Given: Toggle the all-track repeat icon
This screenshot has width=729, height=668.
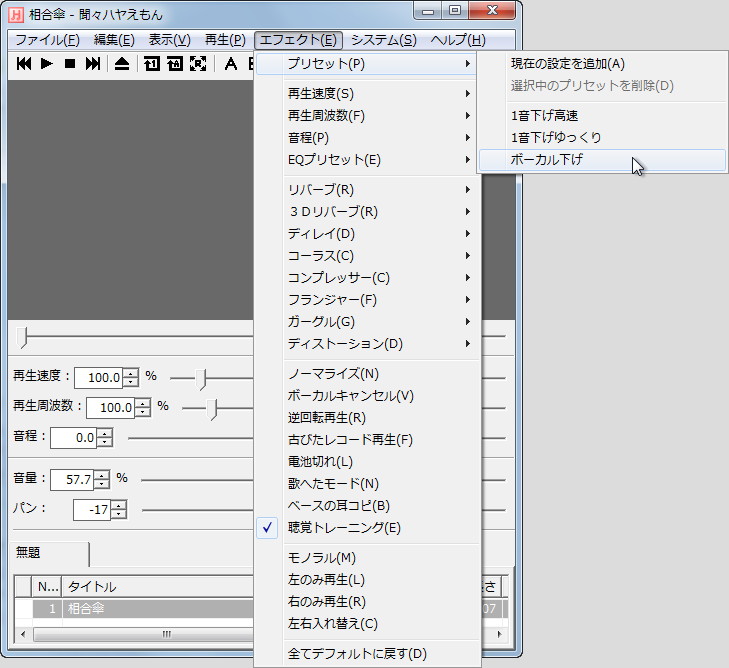Looking at the screenshot, I should point(175,64).
